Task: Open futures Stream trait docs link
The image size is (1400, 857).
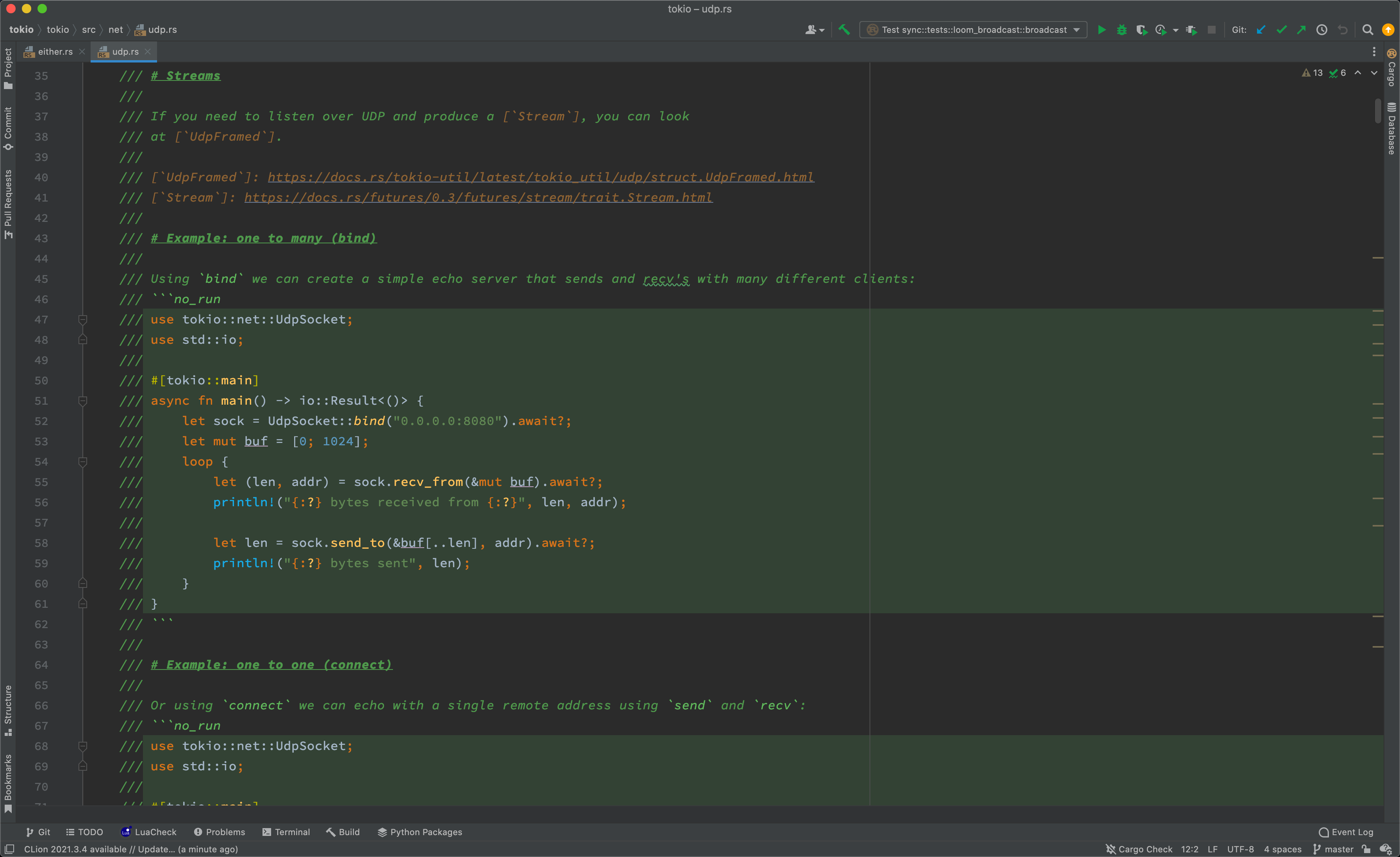Action: pyautogui.click(x=478, y=197)
